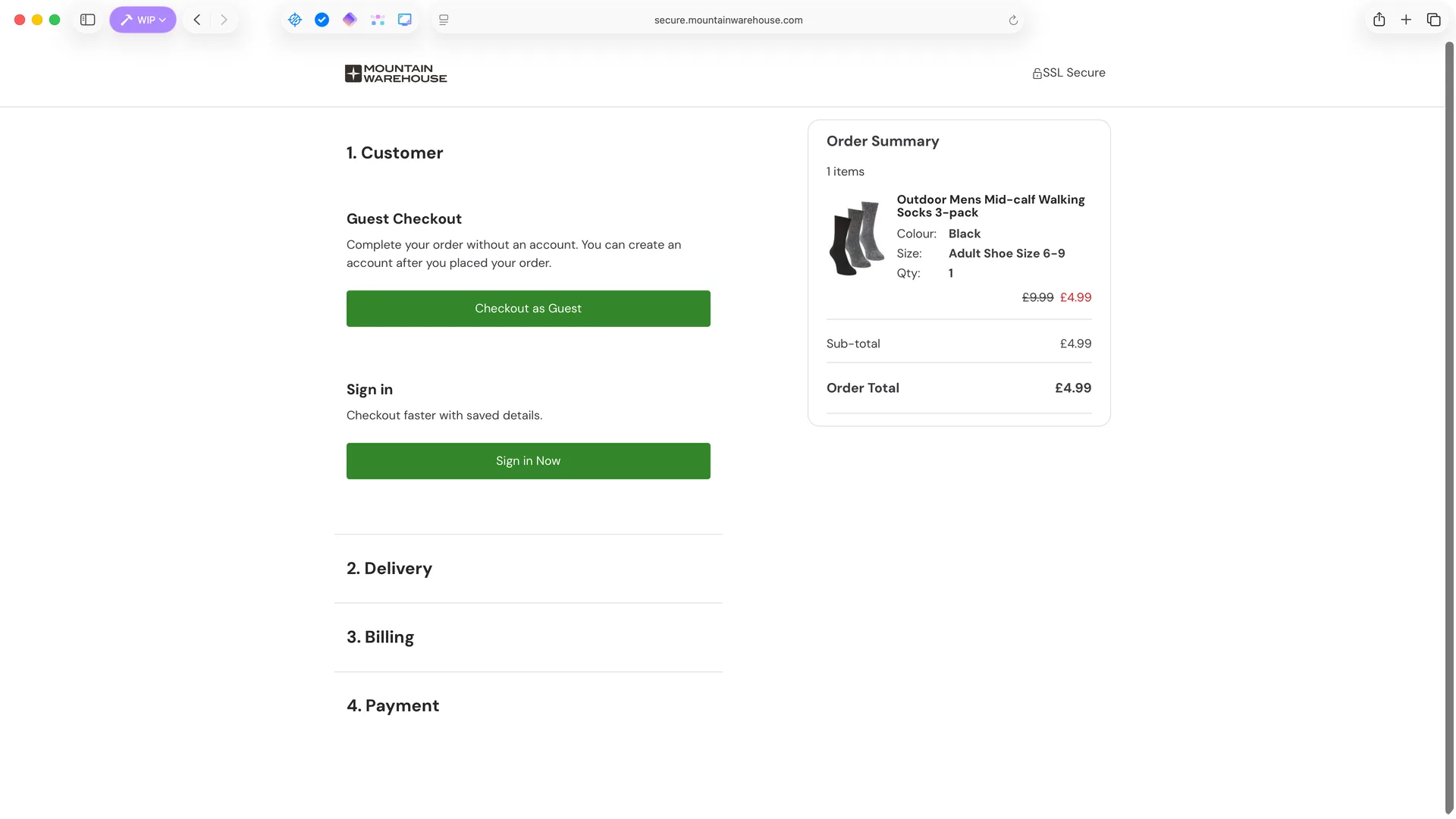Click the address bar URL field
The width and height of the screenshot is (1456, 819).
[728, 20]
